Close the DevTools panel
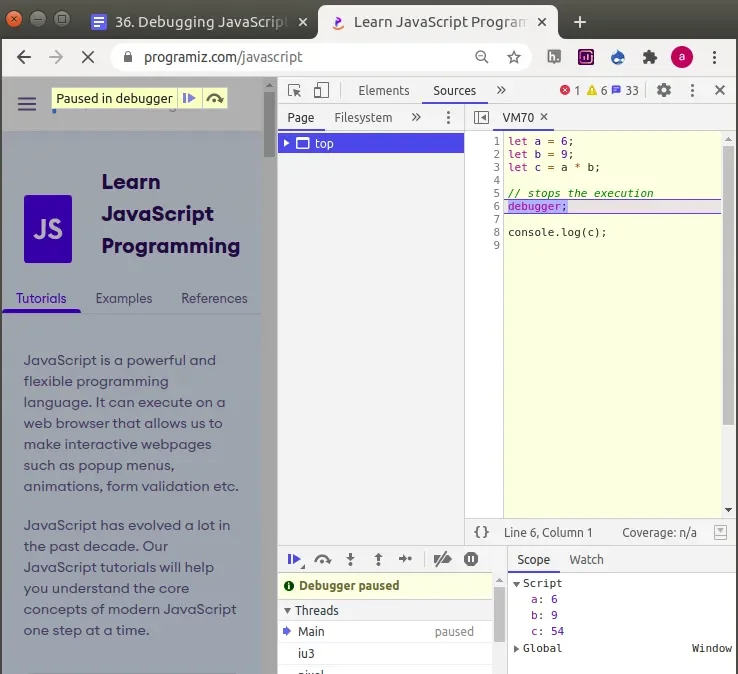738x674 pixels. click(x=720, y=90)
